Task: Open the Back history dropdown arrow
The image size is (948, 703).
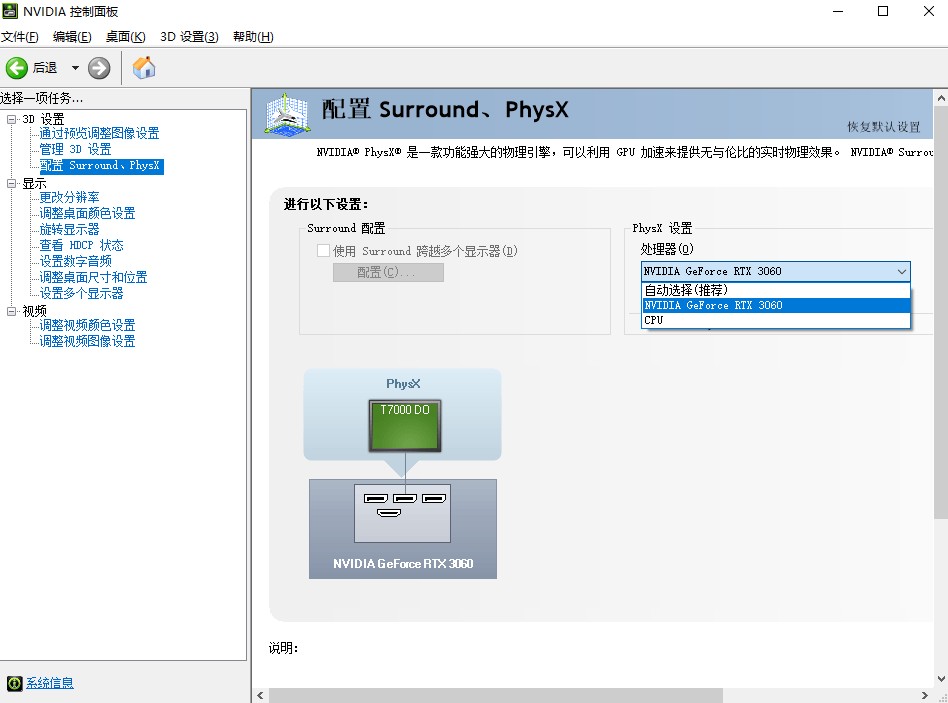Action: [x=75, y=68]
